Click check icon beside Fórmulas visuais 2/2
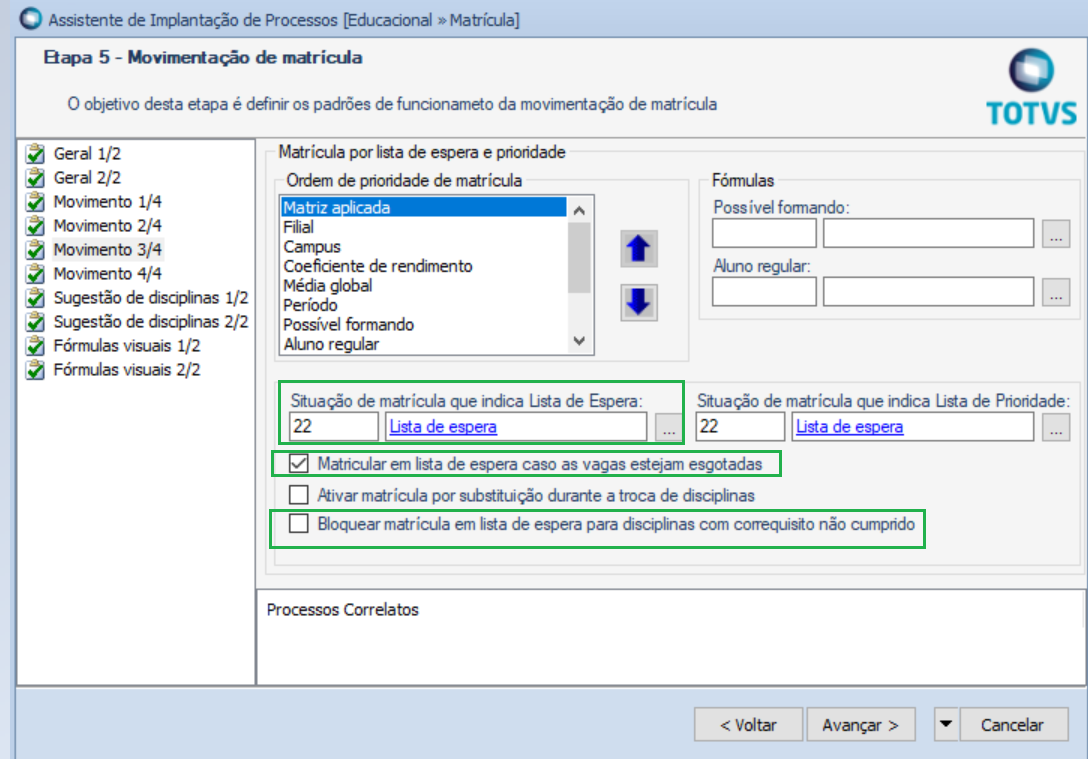The width and height of the screenshot is (1088, 759). click(x=35, y=370)
